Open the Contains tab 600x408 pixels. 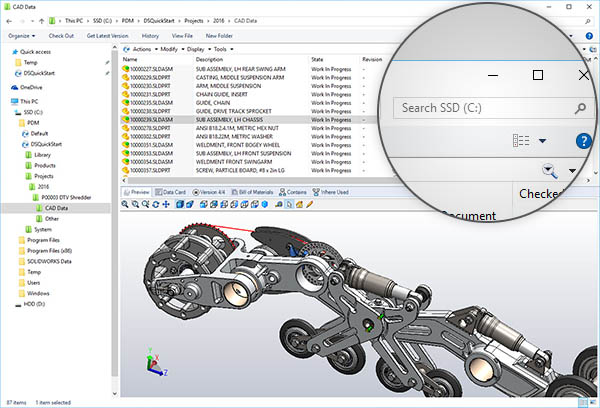pyautogui.click(x=293, y=192)
